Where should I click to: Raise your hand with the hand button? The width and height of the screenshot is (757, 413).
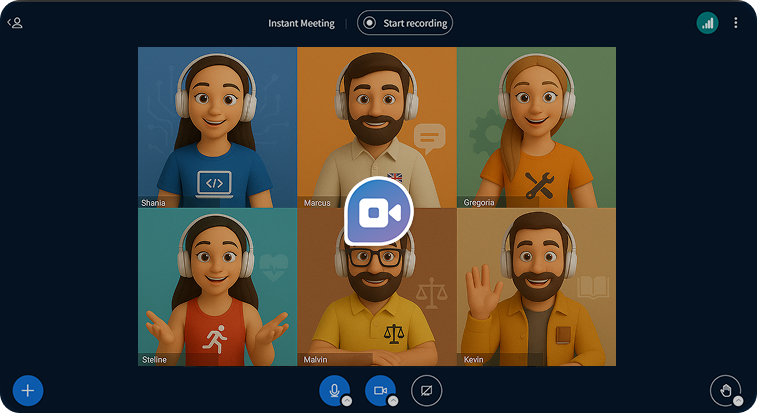725,390
